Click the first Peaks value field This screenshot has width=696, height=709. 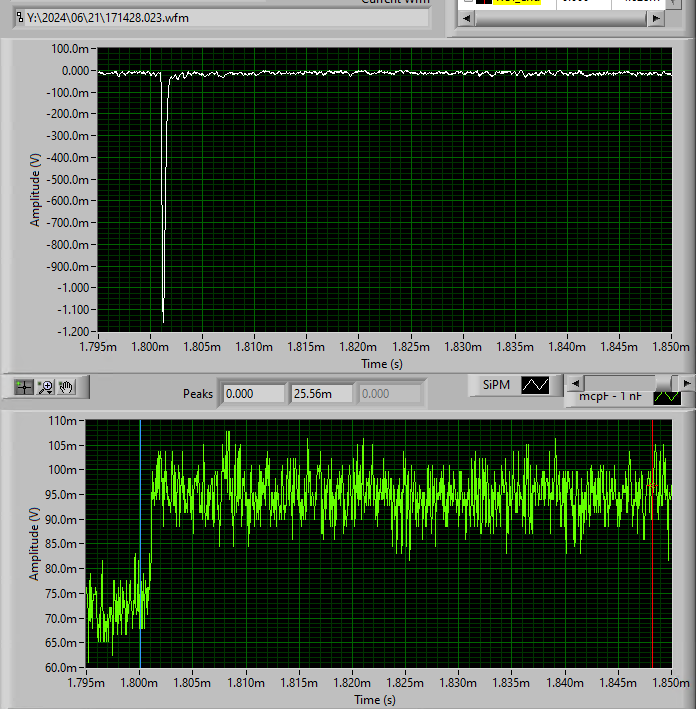tap(252, 394)
